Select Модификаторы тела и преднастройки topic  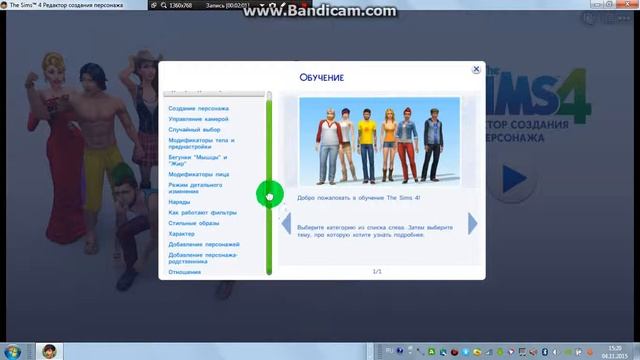click(201, 143)
